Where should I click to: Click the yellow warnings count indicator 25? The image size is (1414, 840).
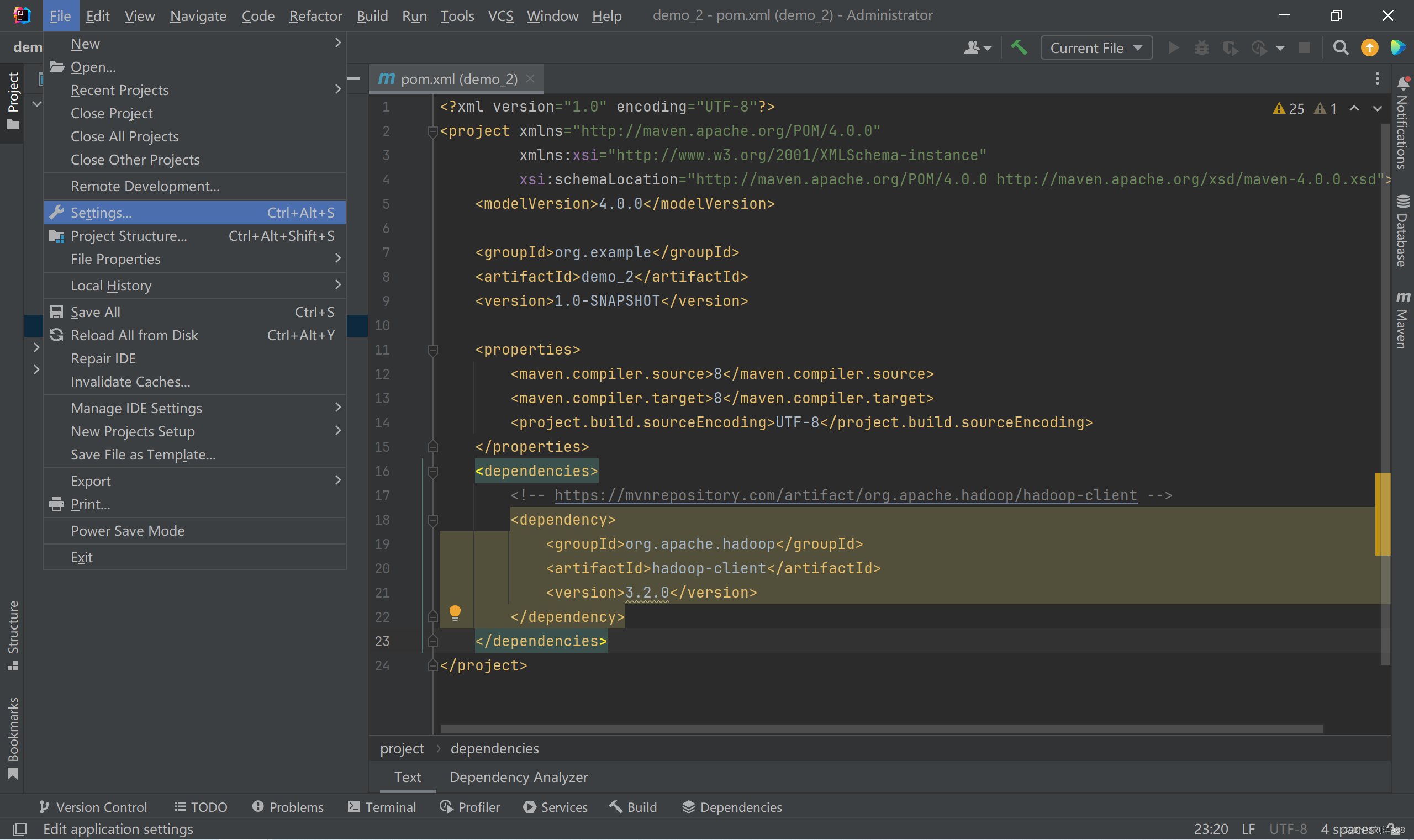pyautogui.click(x=1288, y=108)
